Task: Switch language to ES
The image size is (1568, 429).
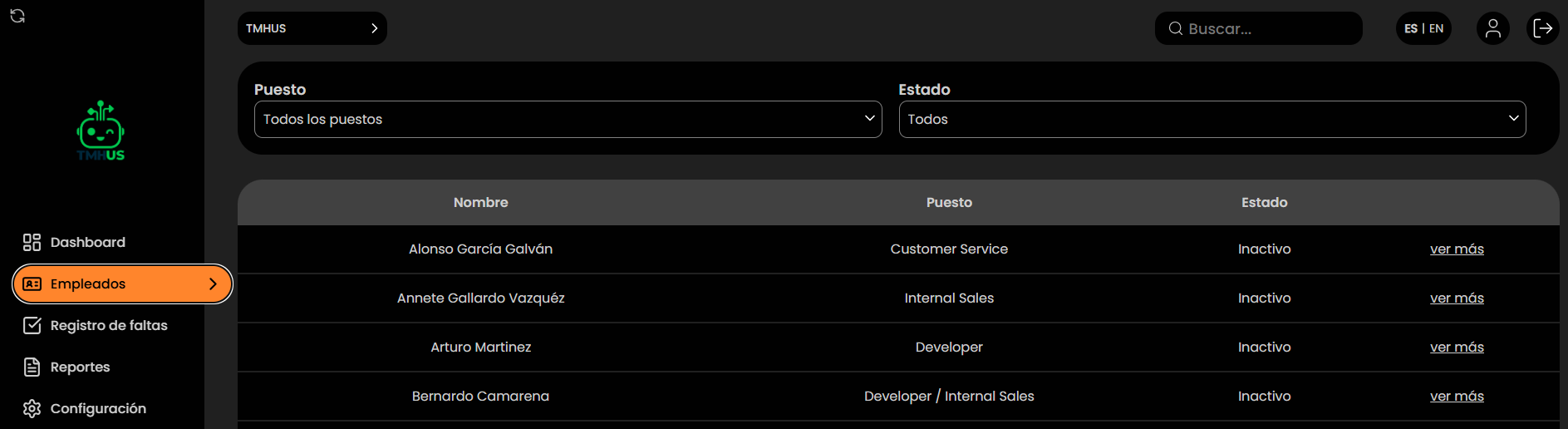Action: click(x=1411, y=28)
